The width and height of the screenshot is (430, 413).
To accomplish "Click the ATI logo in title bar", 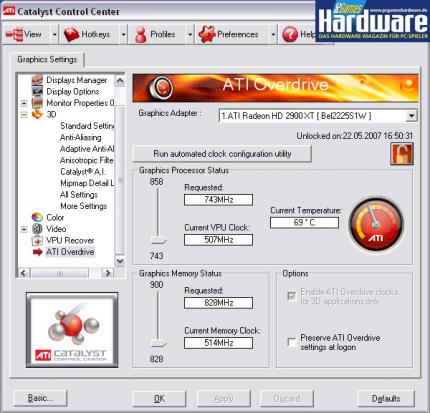I will pyautogui.click(x=9, y=11).
